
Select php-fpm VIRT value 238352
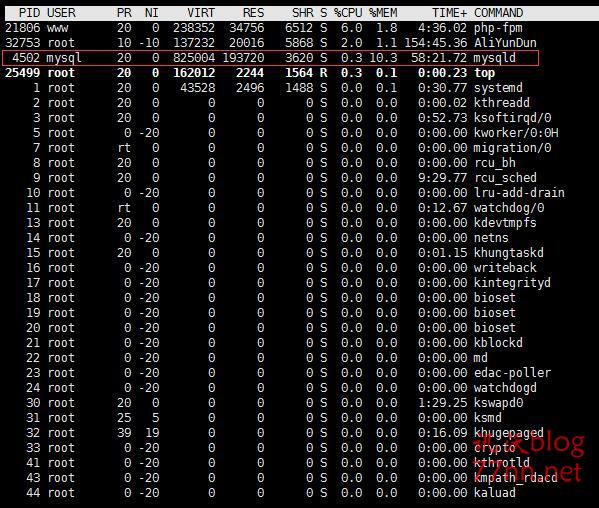(194, 28)
